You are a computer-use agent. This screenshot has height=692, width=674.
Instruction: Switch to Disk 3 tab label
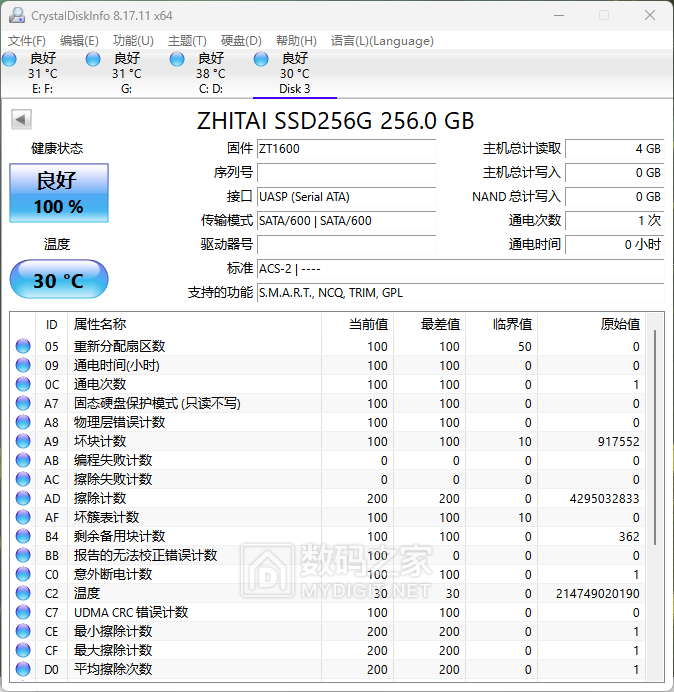click(x=295, y=89)
